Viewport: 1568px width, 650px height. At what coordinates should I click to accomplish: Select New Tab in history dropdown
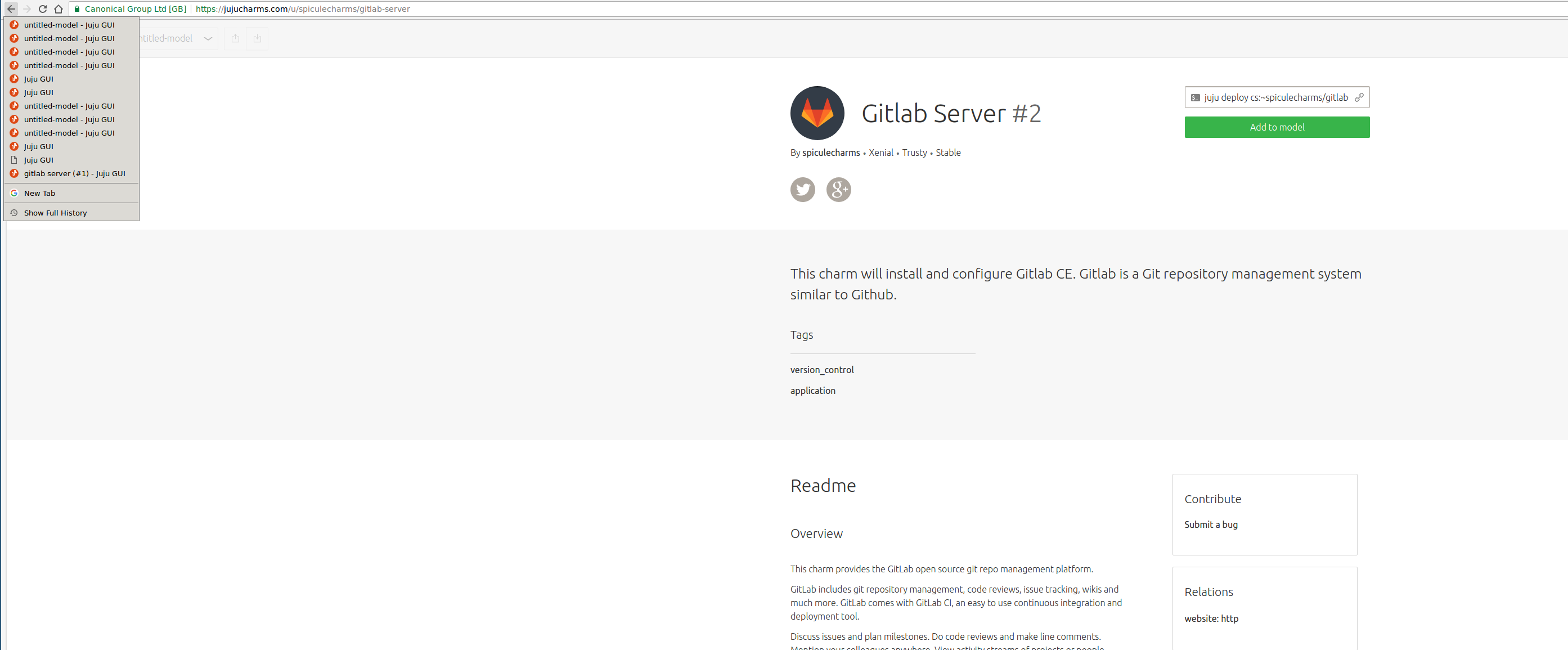(x=72, y=193)
